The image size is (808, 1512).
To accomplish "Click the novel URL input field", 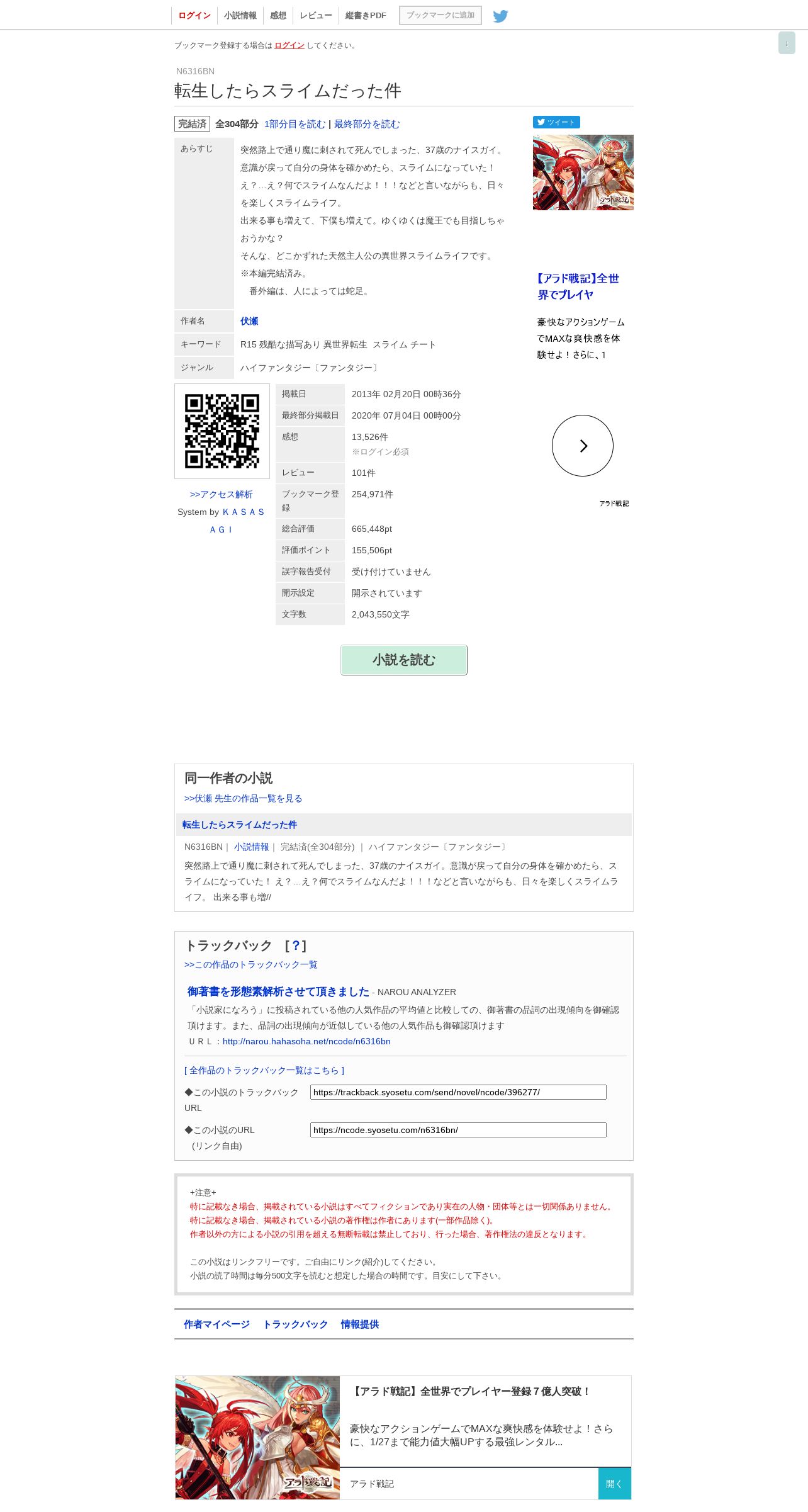I will (x=458, y=1130).
